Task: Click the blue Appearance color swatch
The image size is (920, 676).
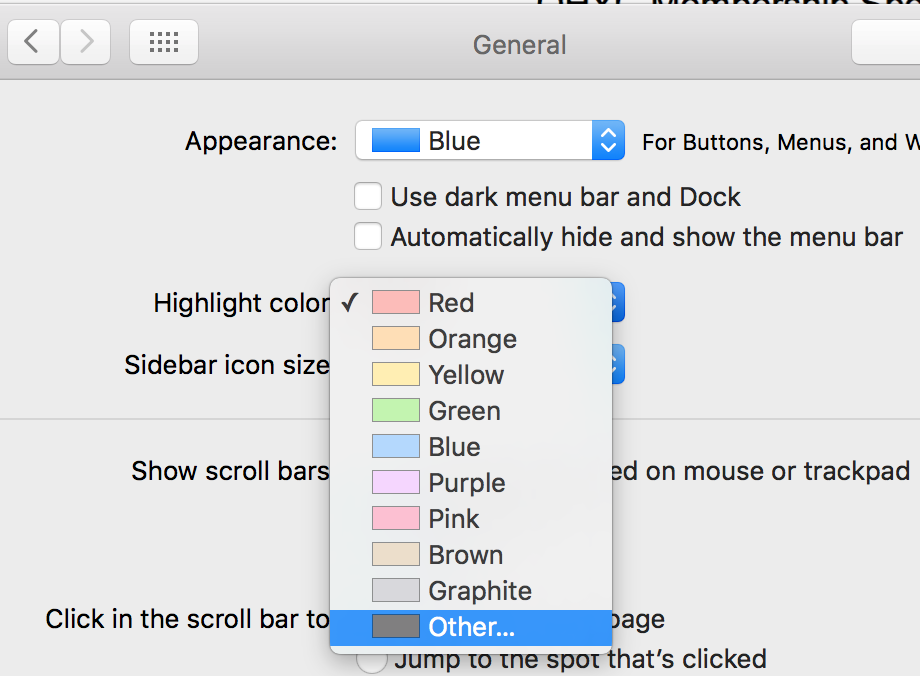Action: 395,141
